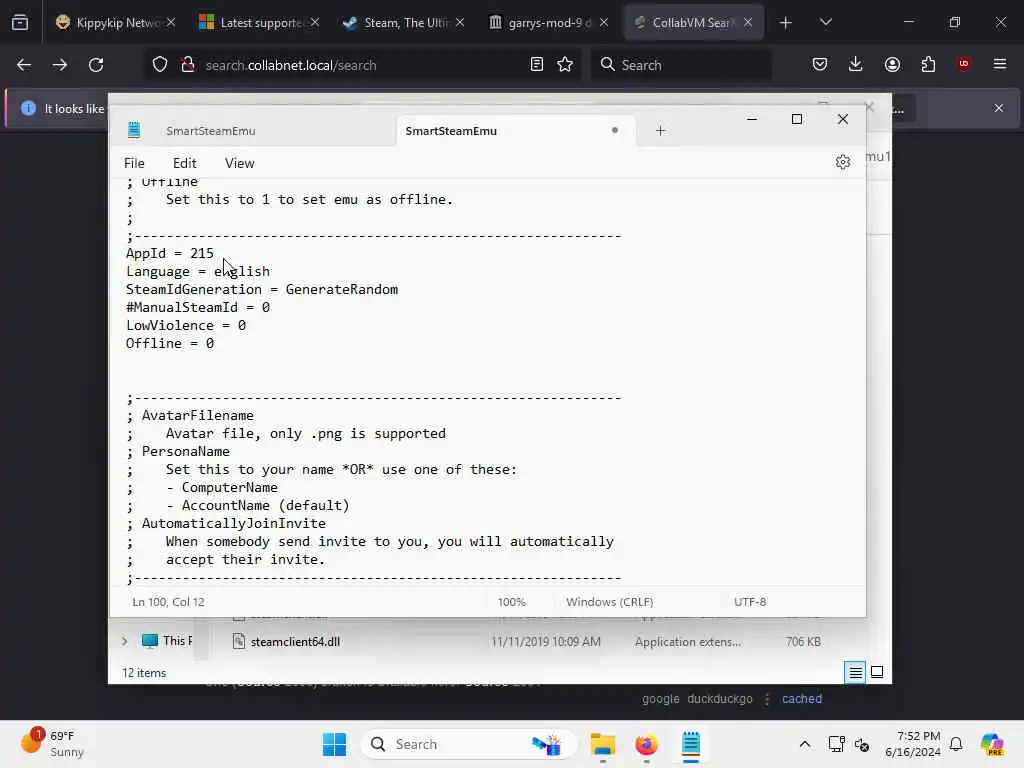
Task: Open Firefox Extensions menu
Action: coord(928,65)
